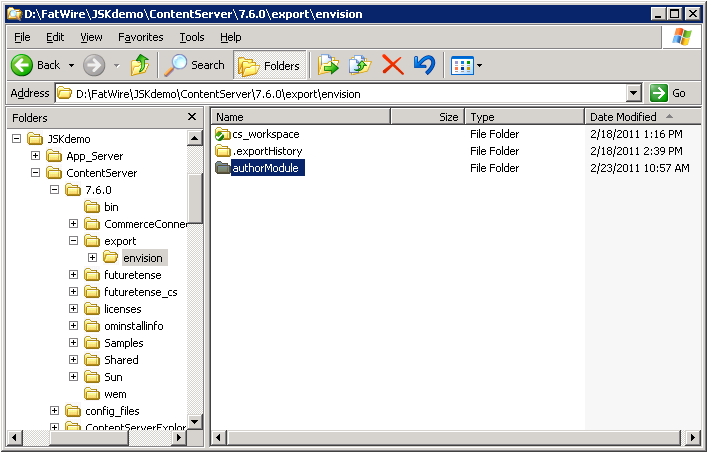708x453 pixels.
Task: Open the Back history dropdown arrow
Action: click(x=71, y=66)
